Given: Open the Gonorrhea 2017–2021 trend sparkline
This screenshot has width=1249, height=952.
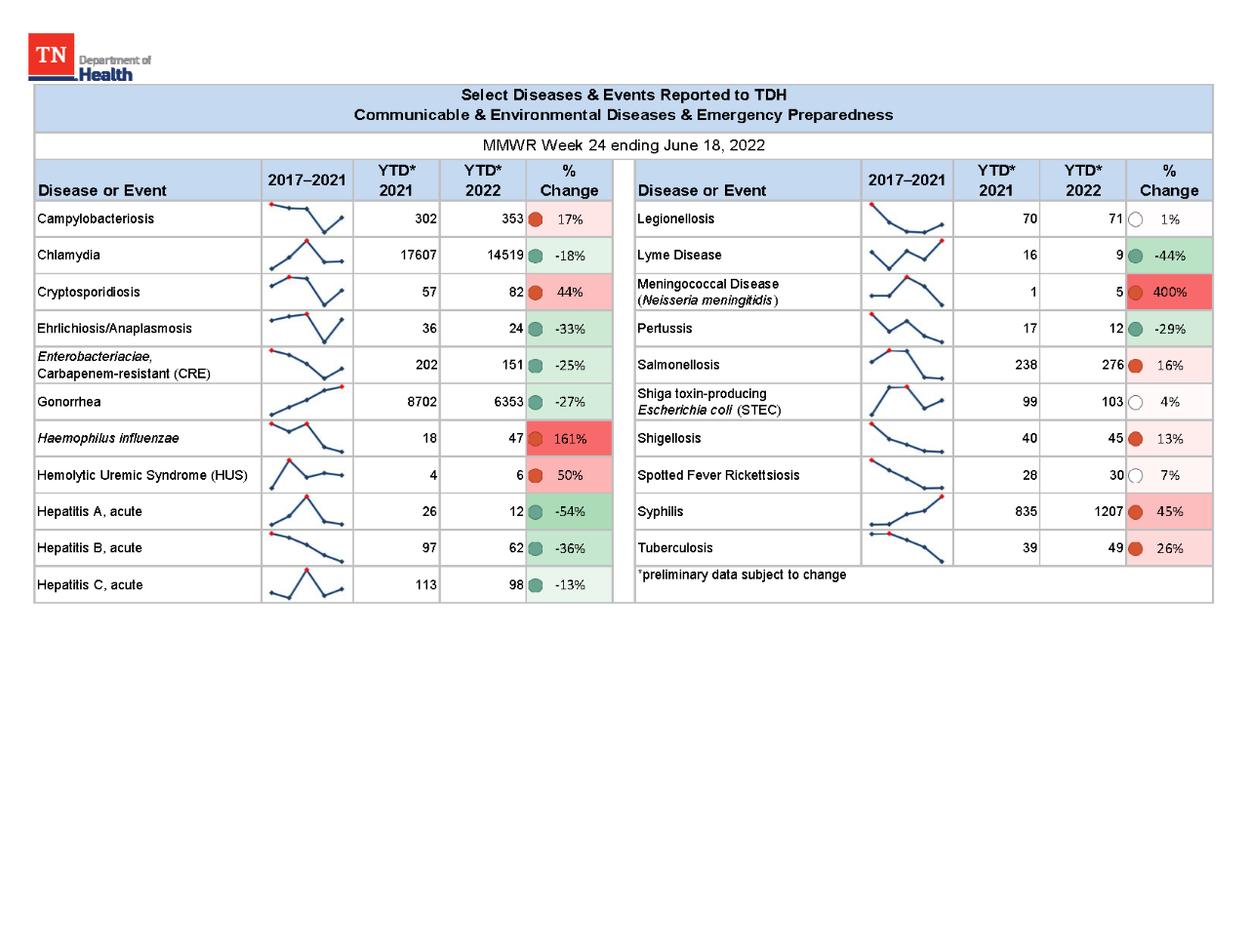Looking at the screenshot, I should pos(306,401).
